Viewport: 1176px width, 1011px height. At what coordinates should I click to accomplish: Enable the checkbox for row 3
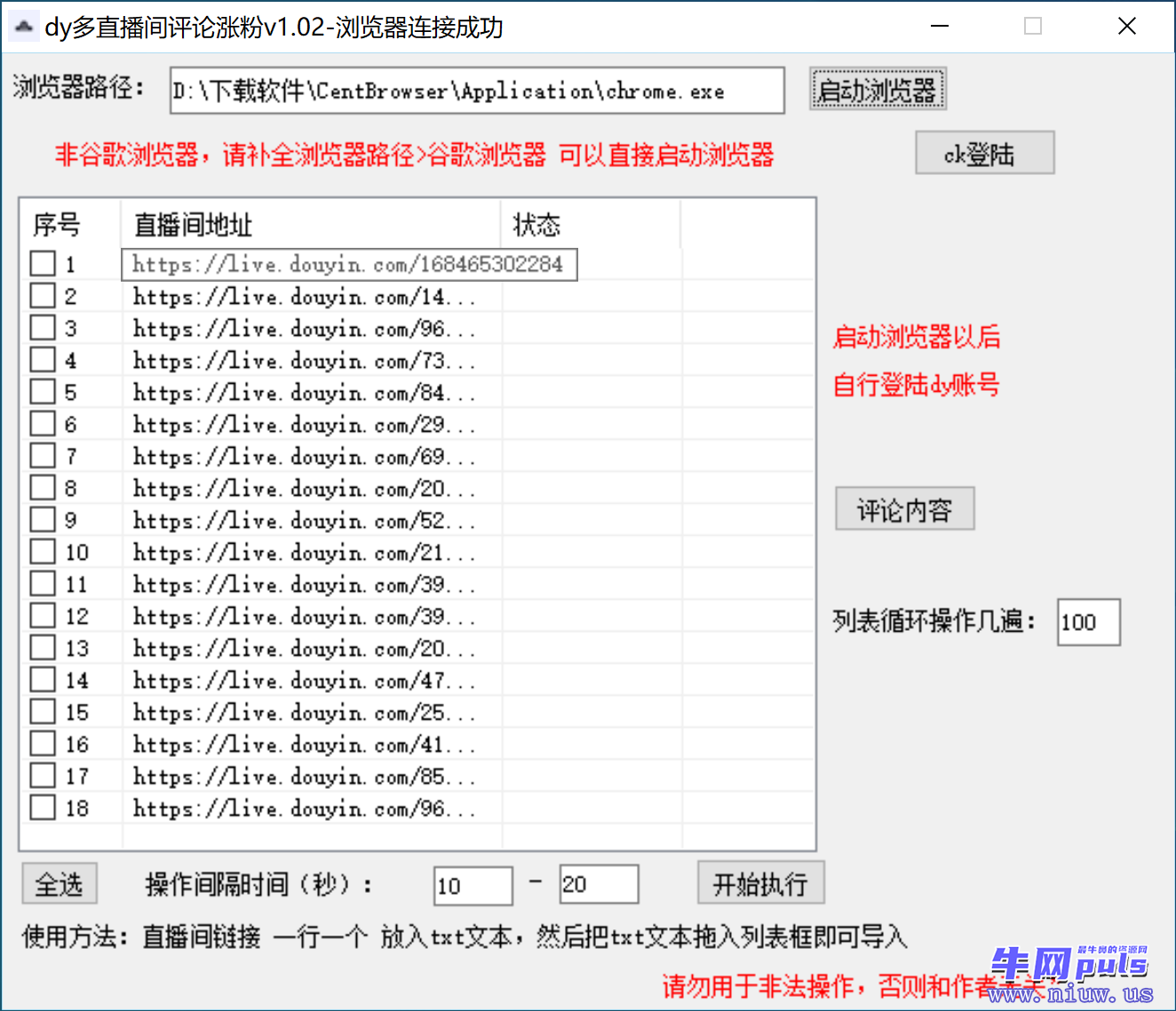43,327
